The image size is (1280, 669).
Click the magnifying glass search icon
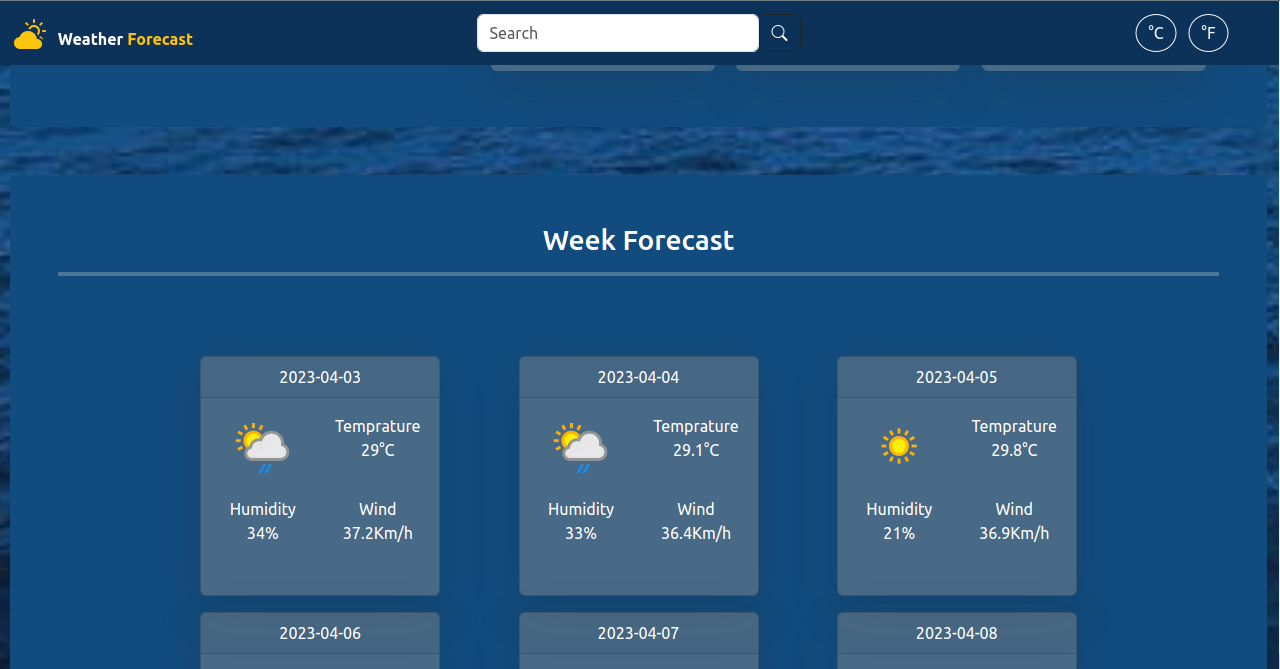[779, 32]
